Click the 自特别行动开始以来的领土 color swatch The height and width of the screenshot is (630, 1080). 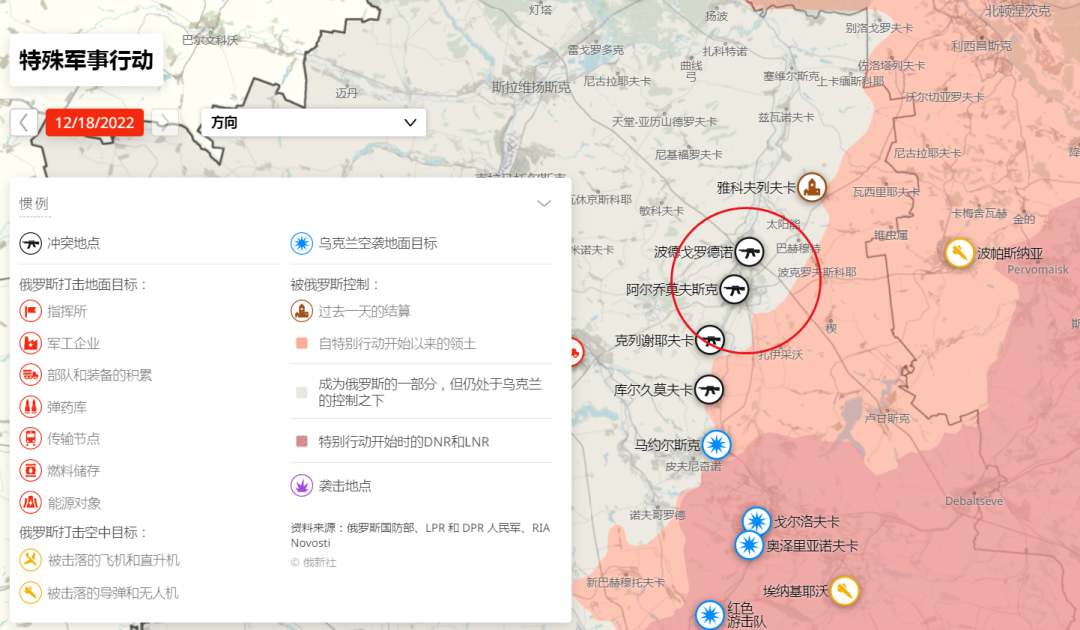(x=302, y=343)
